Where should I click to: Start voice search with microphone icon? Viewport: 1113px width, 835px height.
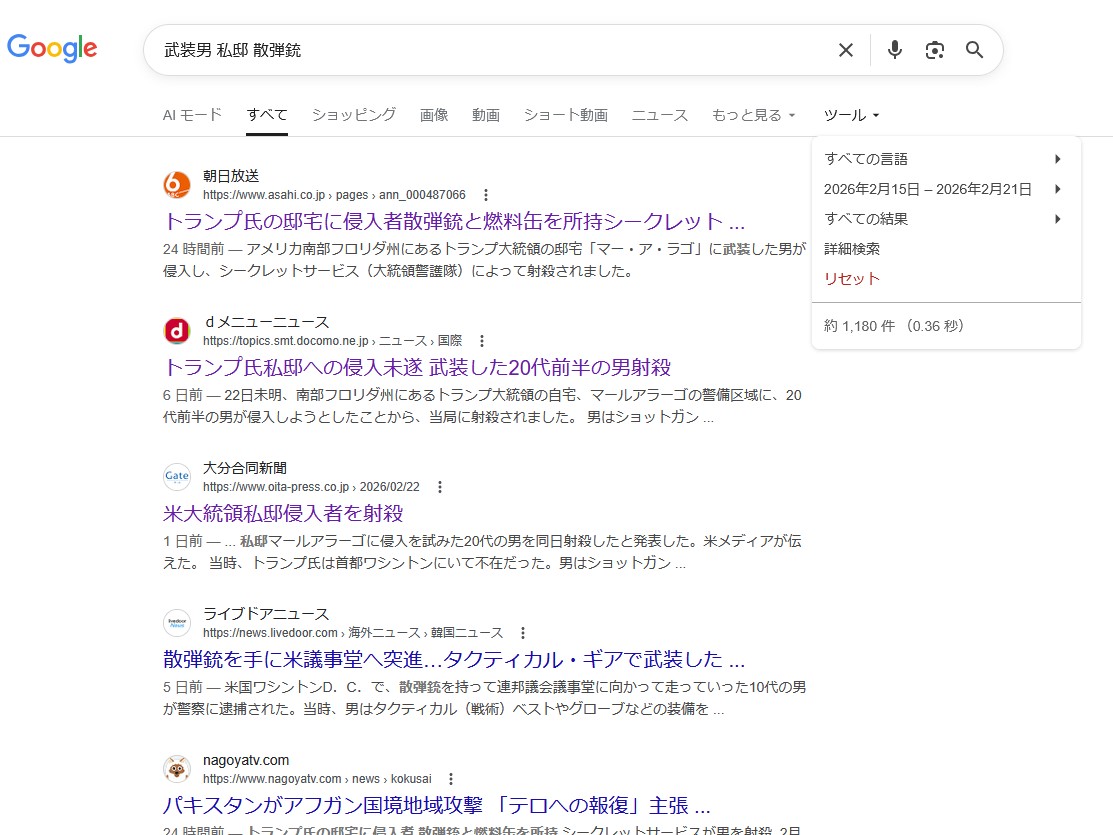coord(895,50)
